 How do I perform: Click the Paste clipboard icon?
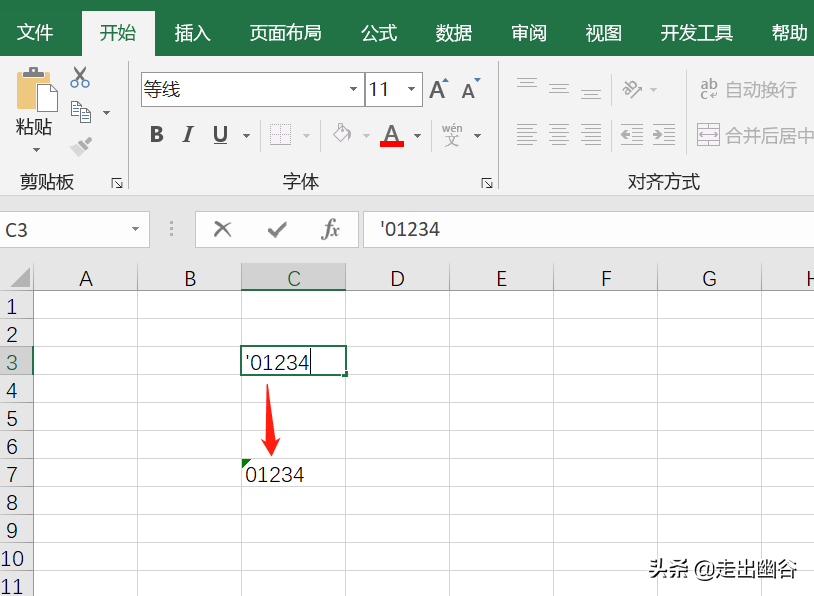point(36,89)
